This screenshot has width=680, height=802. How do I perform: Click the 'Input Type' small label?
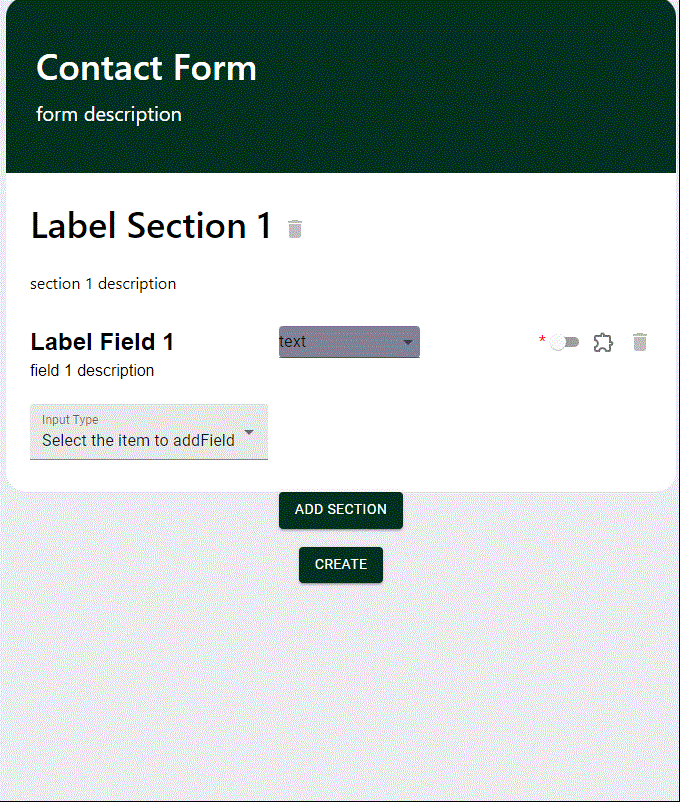pyautogui.click(x=70, y=420)
